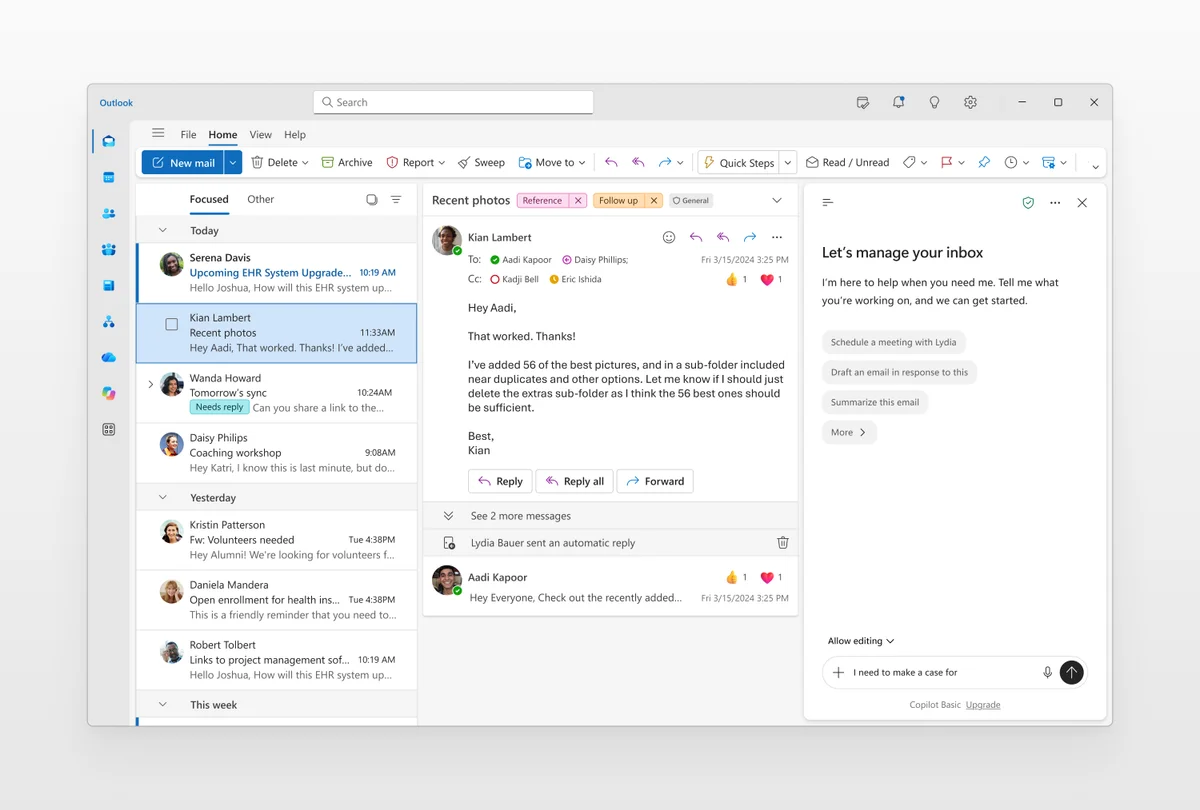
Task: Click microphone icon in Copilot input
Action: point(1048,672)
